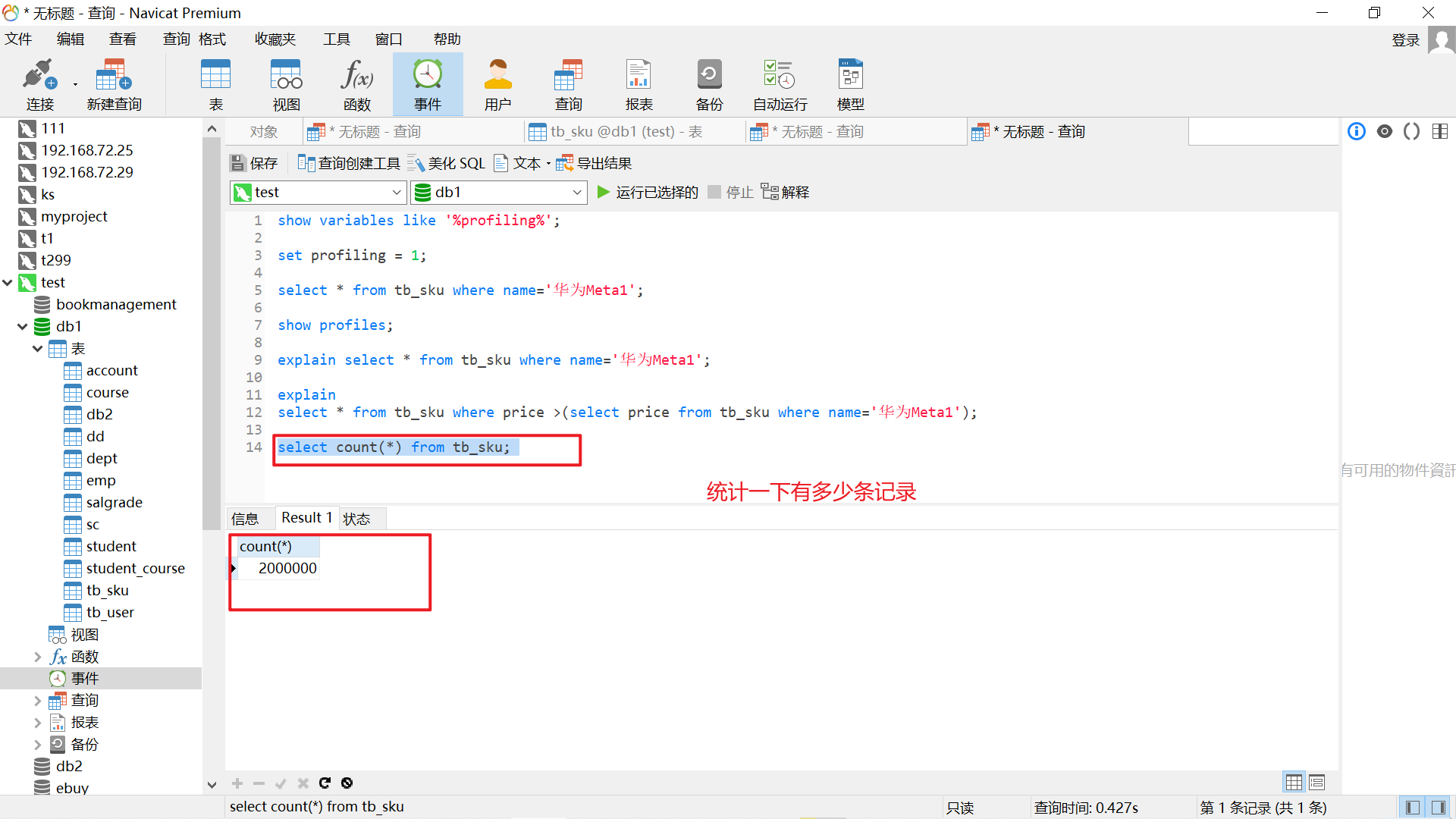The image size is (1456, 819).
Task: Open the test connection dropdown
Action: tap(396, 193)
